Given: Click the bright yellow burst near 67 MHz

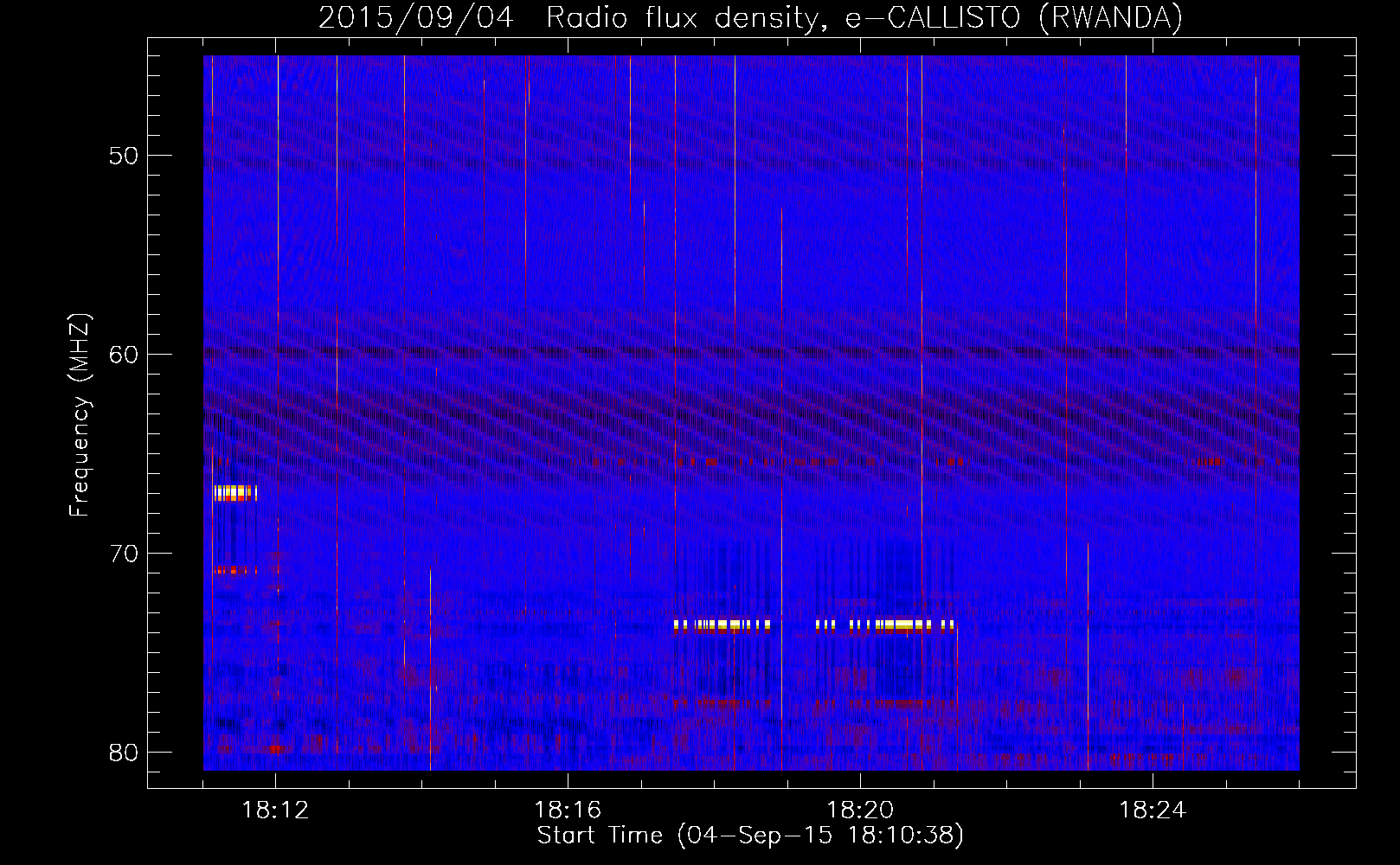Looking at the screenshot, I should click(235, 493).
